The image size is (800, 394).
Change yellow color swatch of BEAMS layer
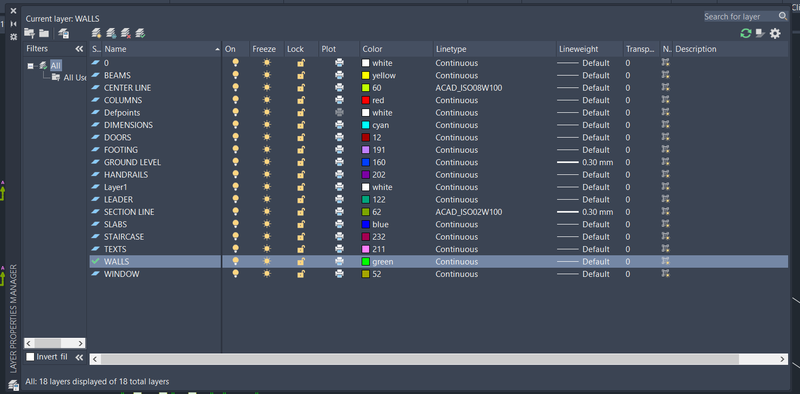(x=365, y=75)
